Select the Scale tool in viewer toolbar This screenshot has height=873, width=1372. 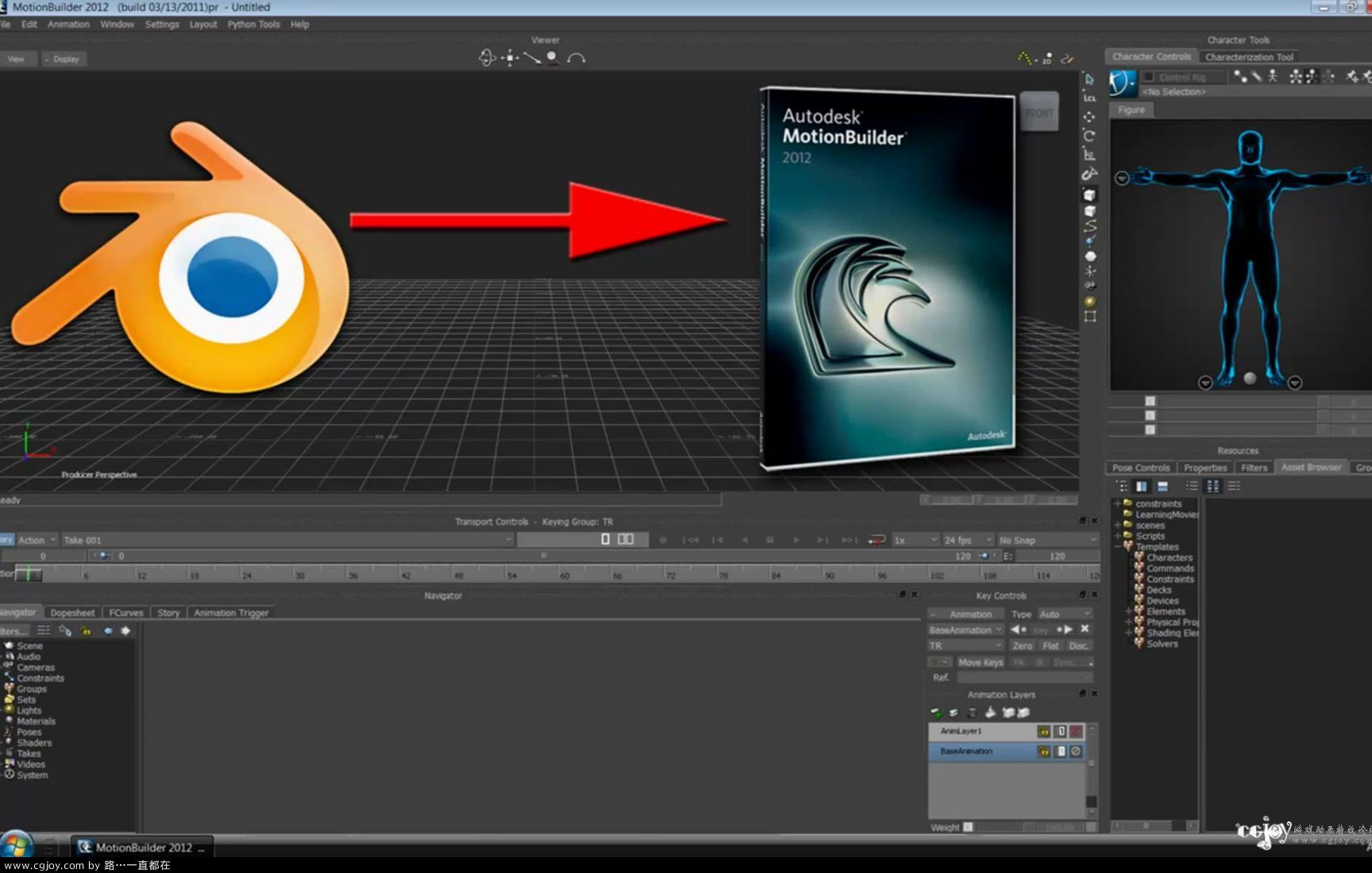[x=1089, y=155]
